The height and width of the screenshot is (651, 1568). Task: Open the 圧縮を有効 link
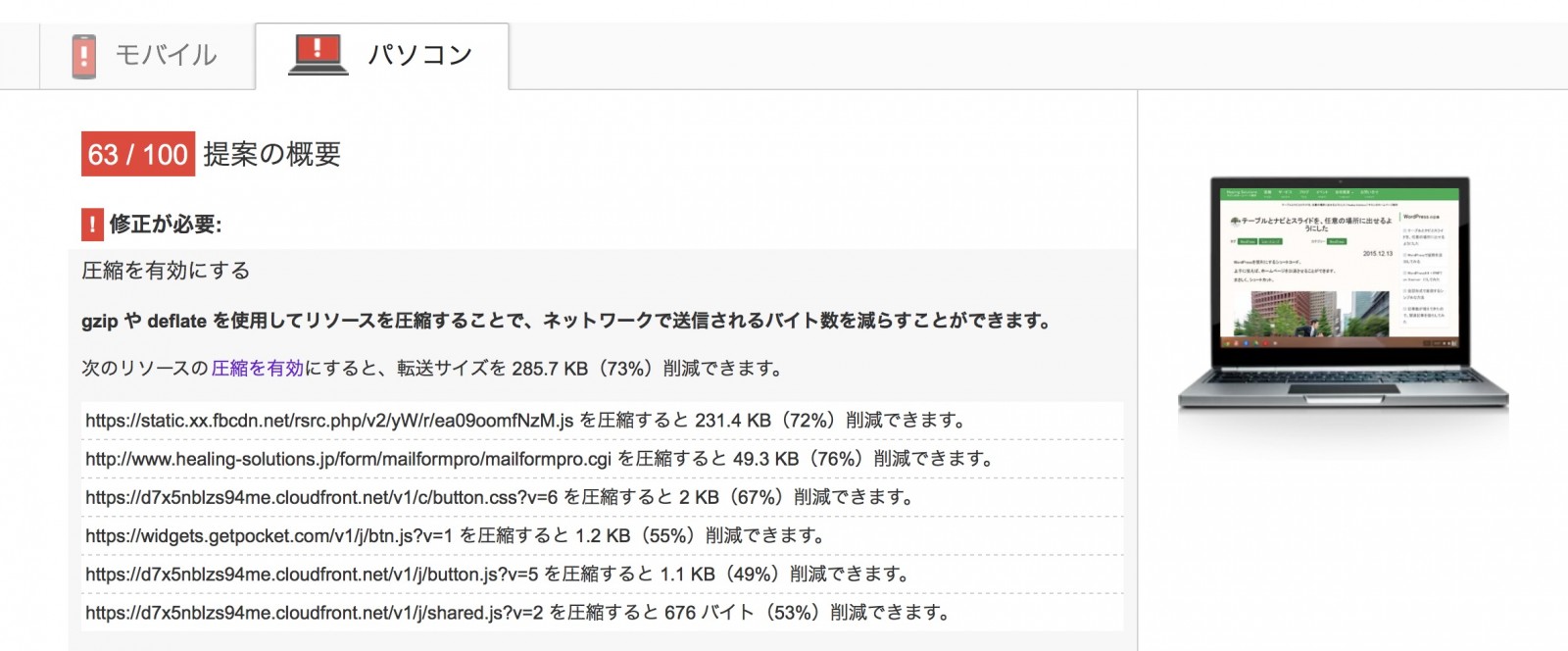(258, 369)
